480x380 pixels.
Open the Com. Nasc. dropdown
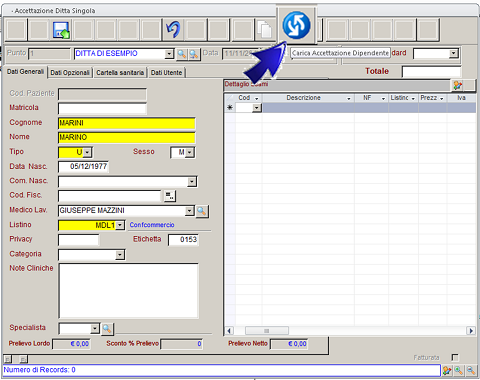click(192, 182)
